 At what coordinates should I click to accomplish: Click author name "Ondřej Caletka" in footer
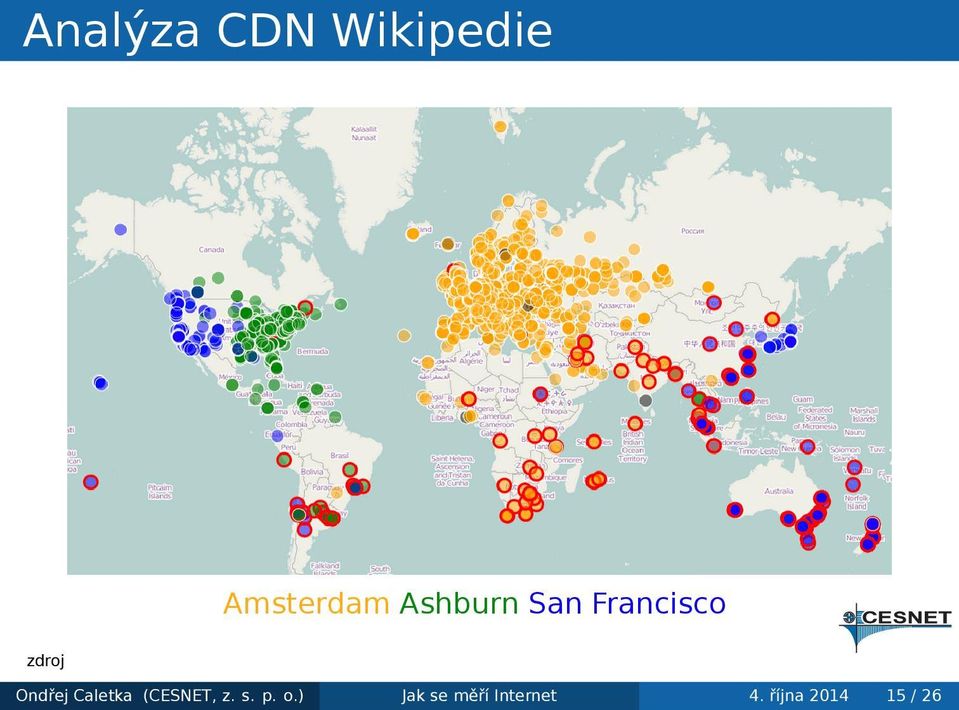73,695
